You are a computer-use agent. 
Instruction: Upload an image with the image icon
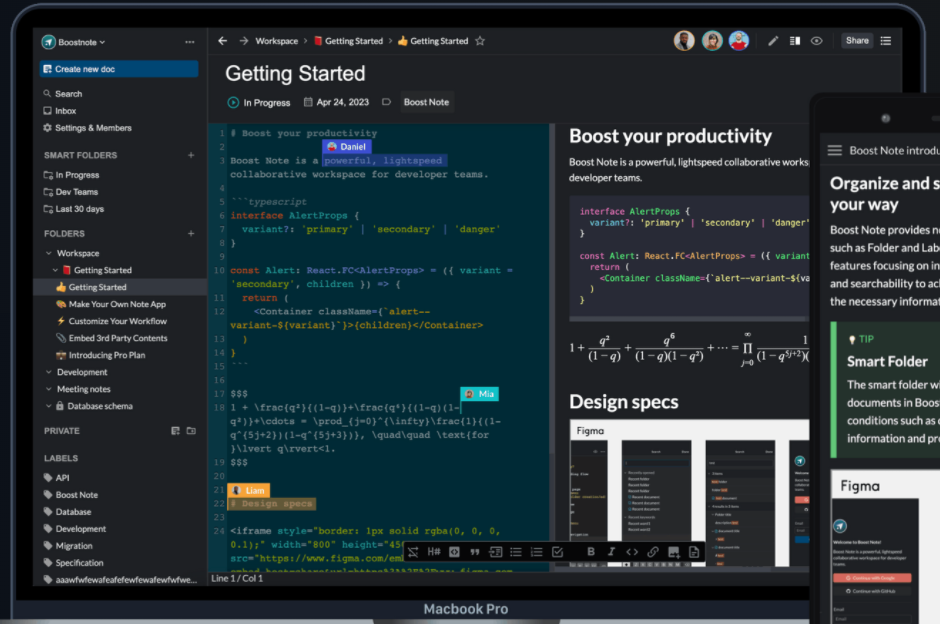673,552
